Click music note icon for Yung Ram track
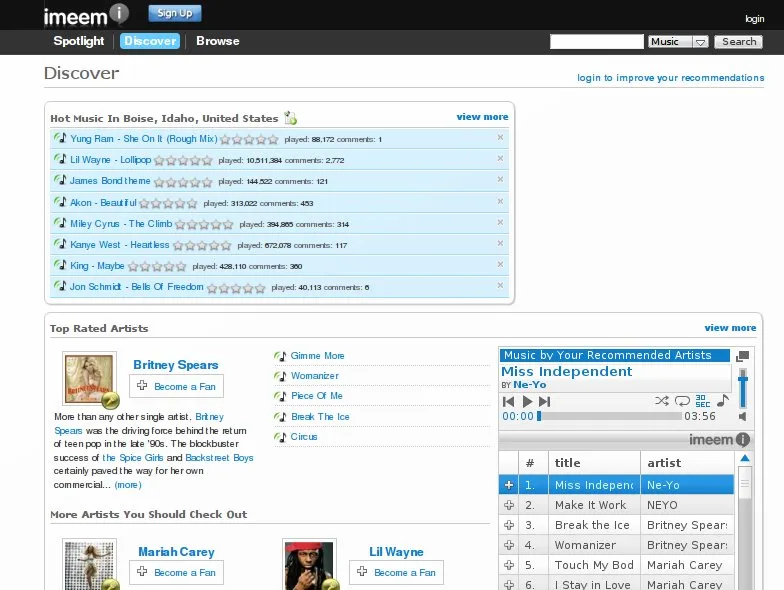The width and height of the screenshot is (784, 590). [x=60, y=138]
